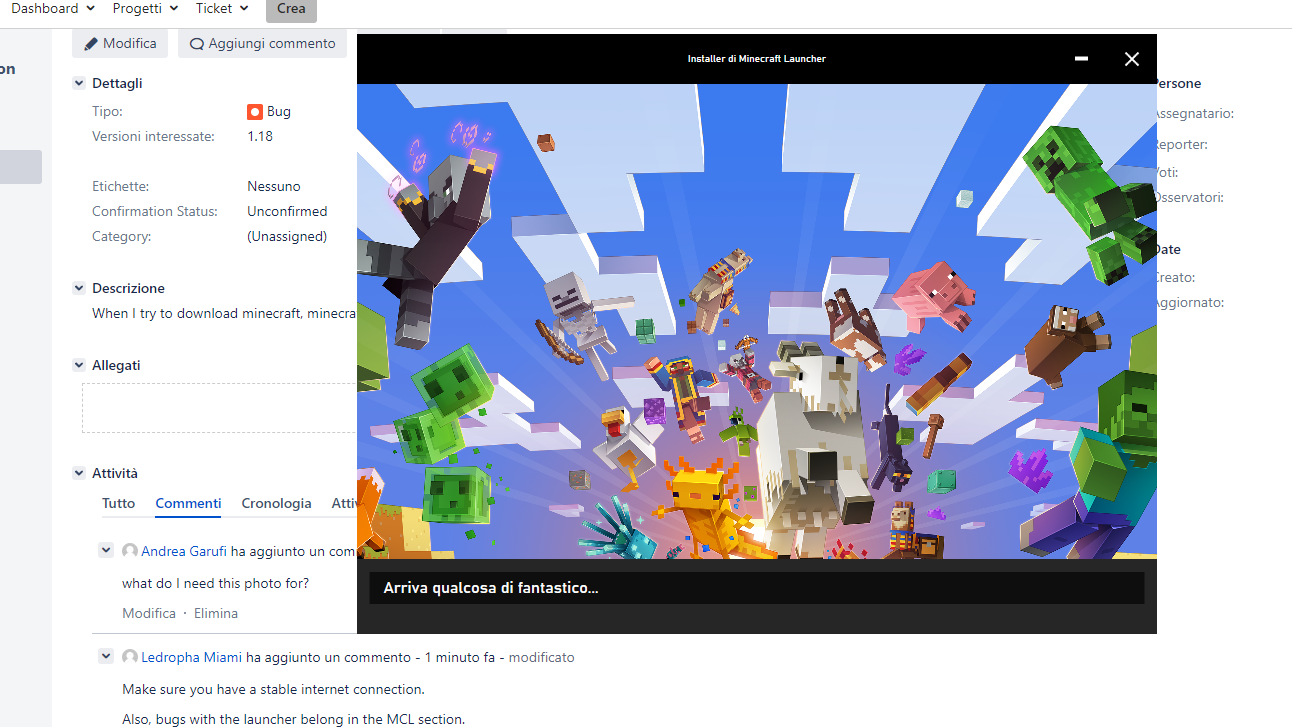Screen dimensions: 1292x727
Task: Open the Cronologia activity tab
Action: point(276,503)
